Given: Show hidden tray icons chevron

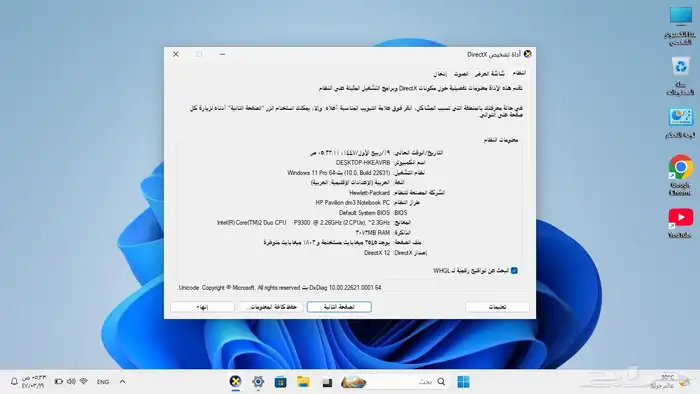Looking at the screenshot, I should (x=122, y=382).
